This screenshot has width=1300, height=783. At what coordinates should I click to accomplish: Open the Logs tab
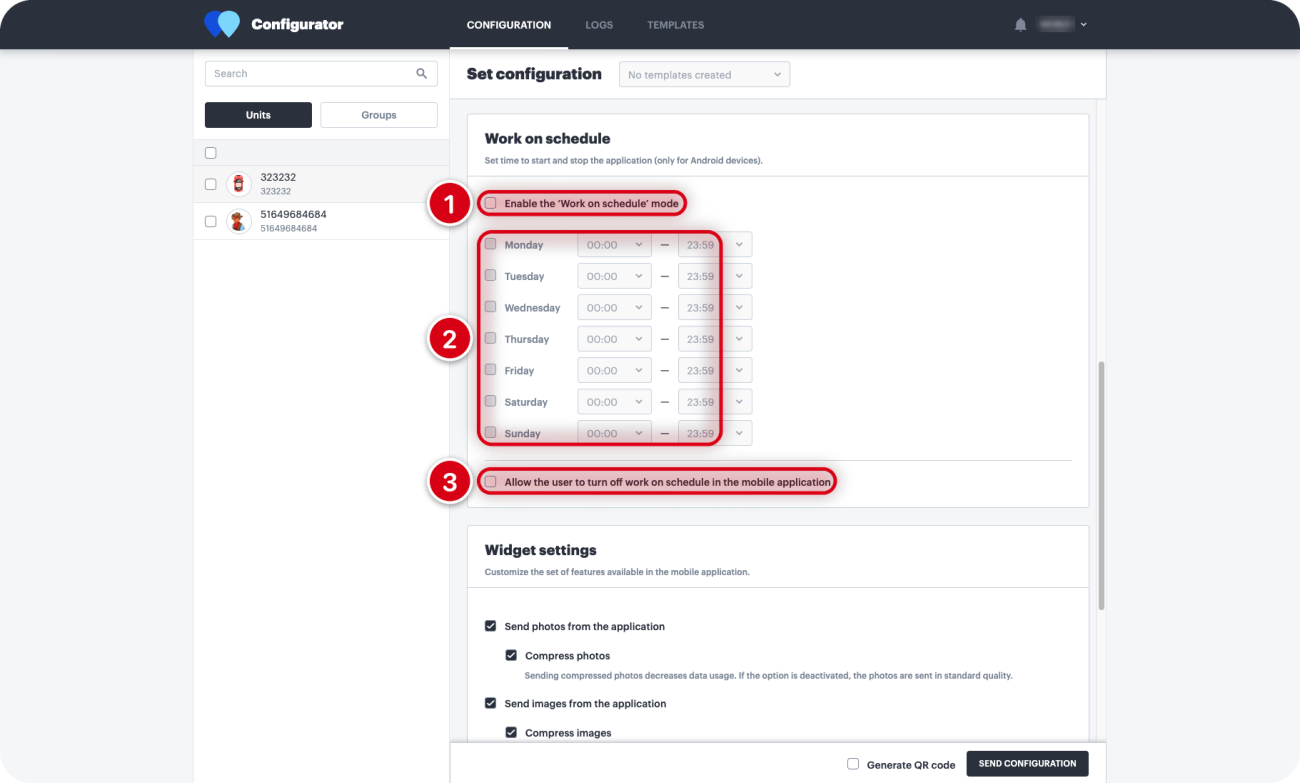tap(599, 25)
